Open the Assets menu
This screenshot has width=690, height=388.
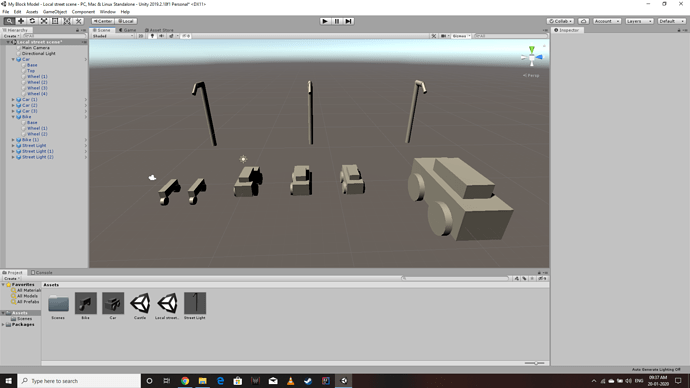[32, 12]
